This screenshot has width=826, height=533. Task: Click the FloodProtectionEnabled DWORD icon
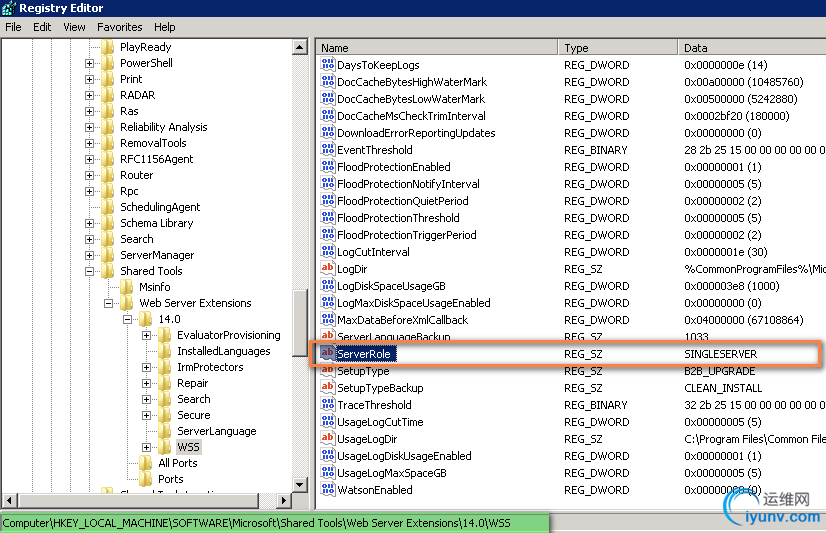pos(328,166)
